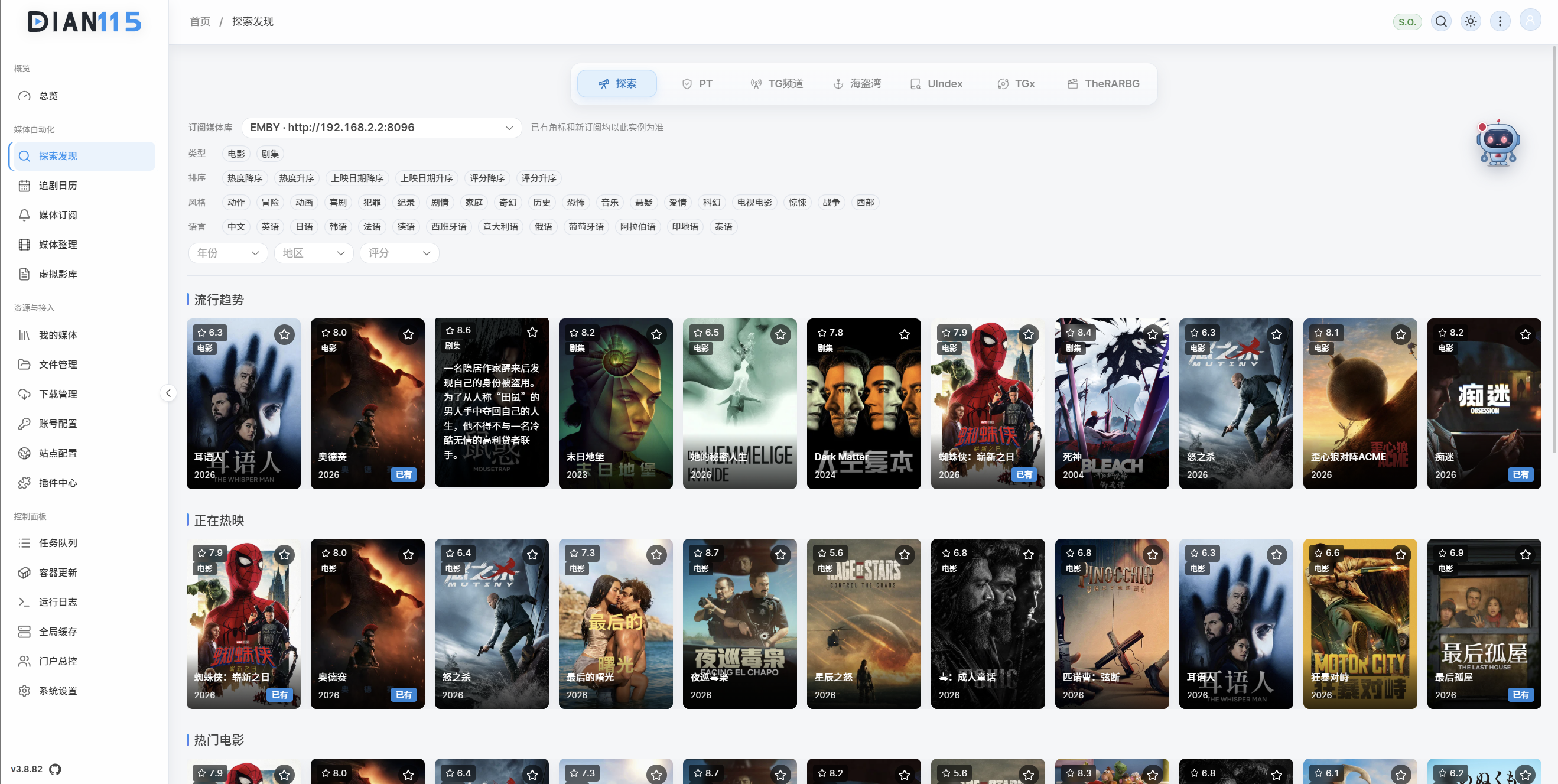
Task: Filter by 剧集 type
Action: point(271,154)
